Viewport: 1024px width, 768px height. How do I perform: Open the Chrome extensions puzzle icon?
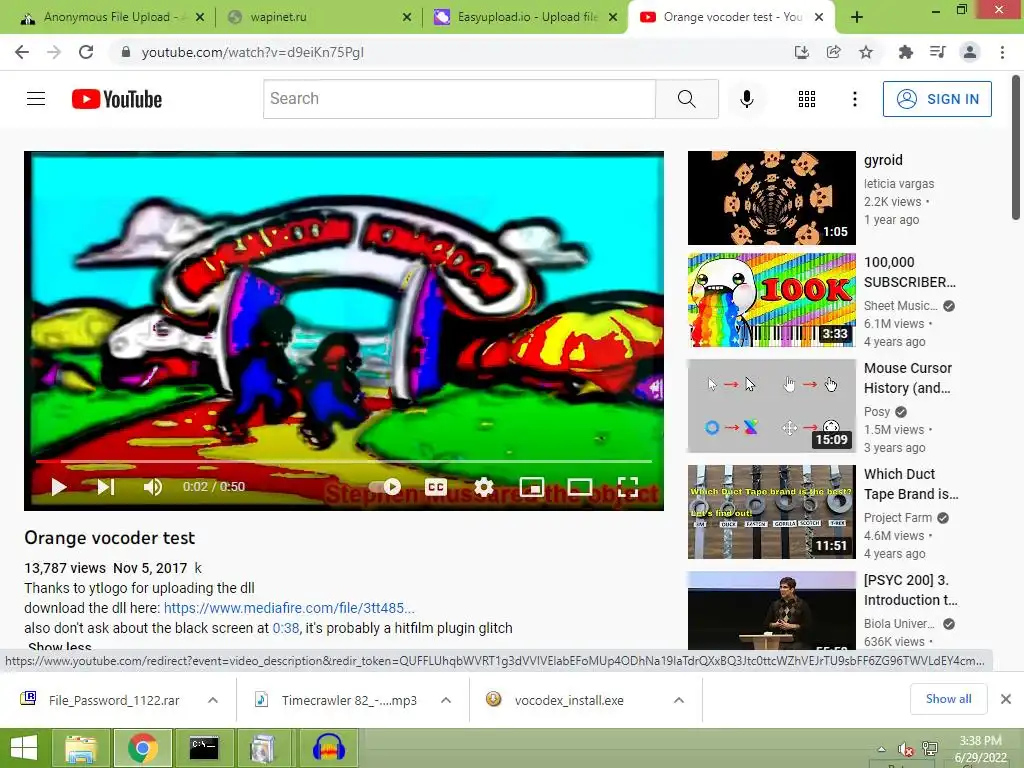pyautogui.click(x=905, y=52)
